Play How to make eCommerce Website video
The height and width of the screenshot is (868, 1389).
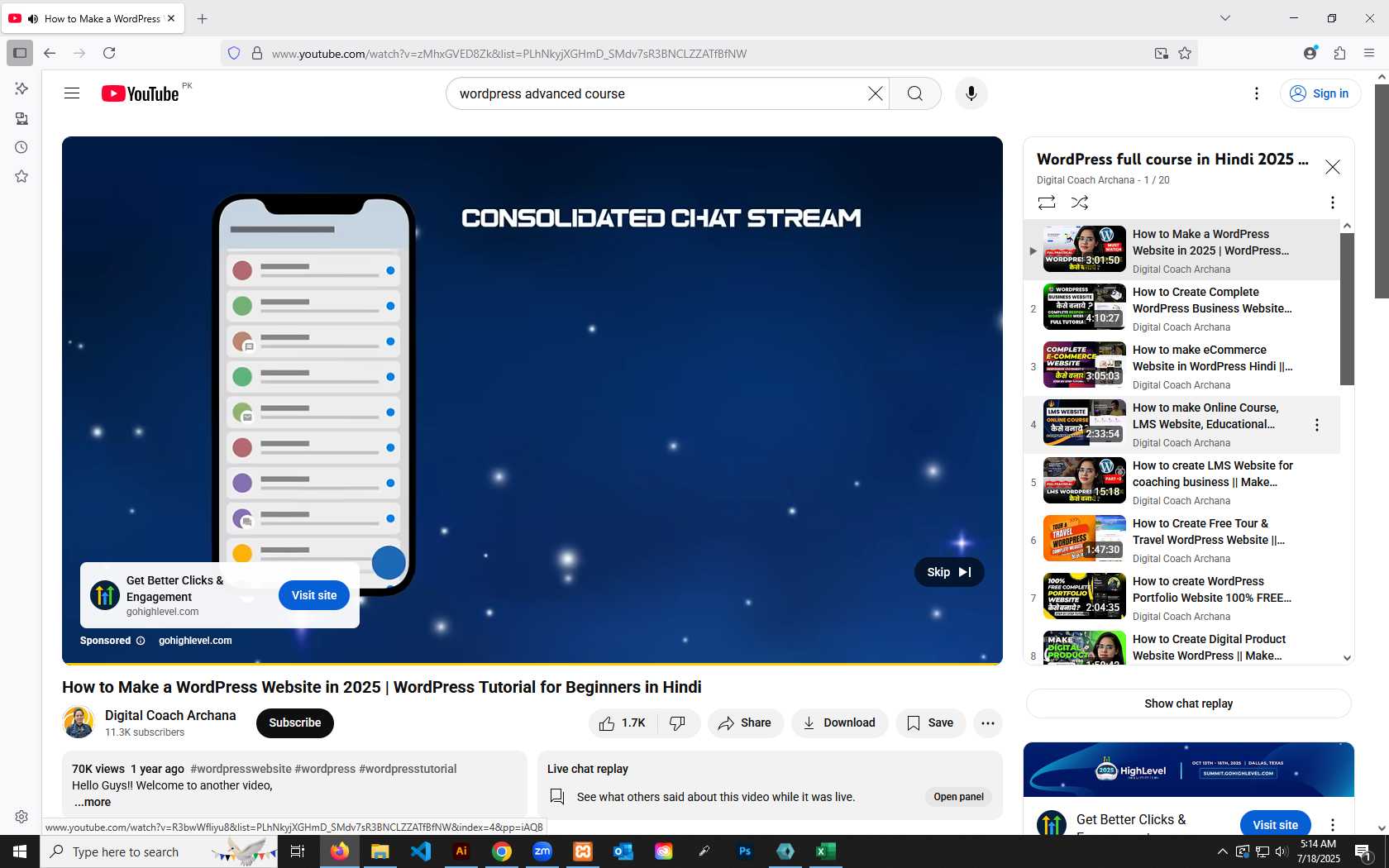pyautogui.click(x=1182, y=367)
